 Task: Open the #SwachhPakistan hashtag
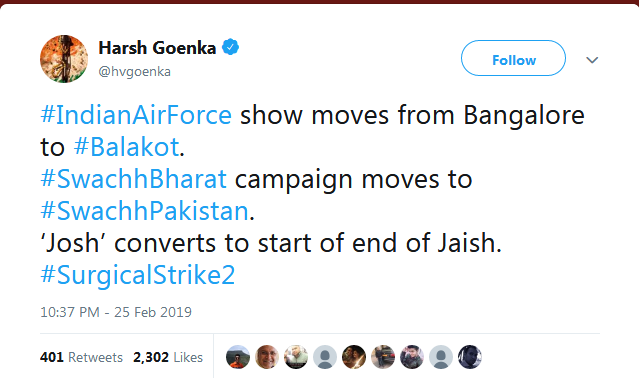point(145,211)
